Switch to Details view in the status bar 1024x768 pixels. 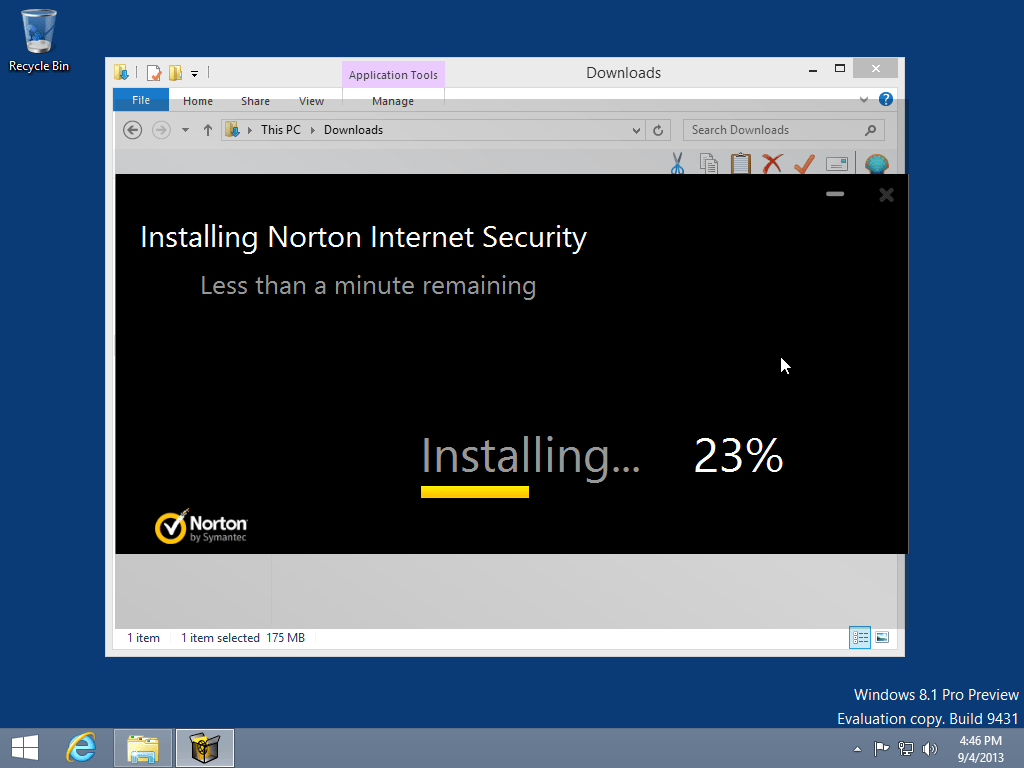(859, 637)
